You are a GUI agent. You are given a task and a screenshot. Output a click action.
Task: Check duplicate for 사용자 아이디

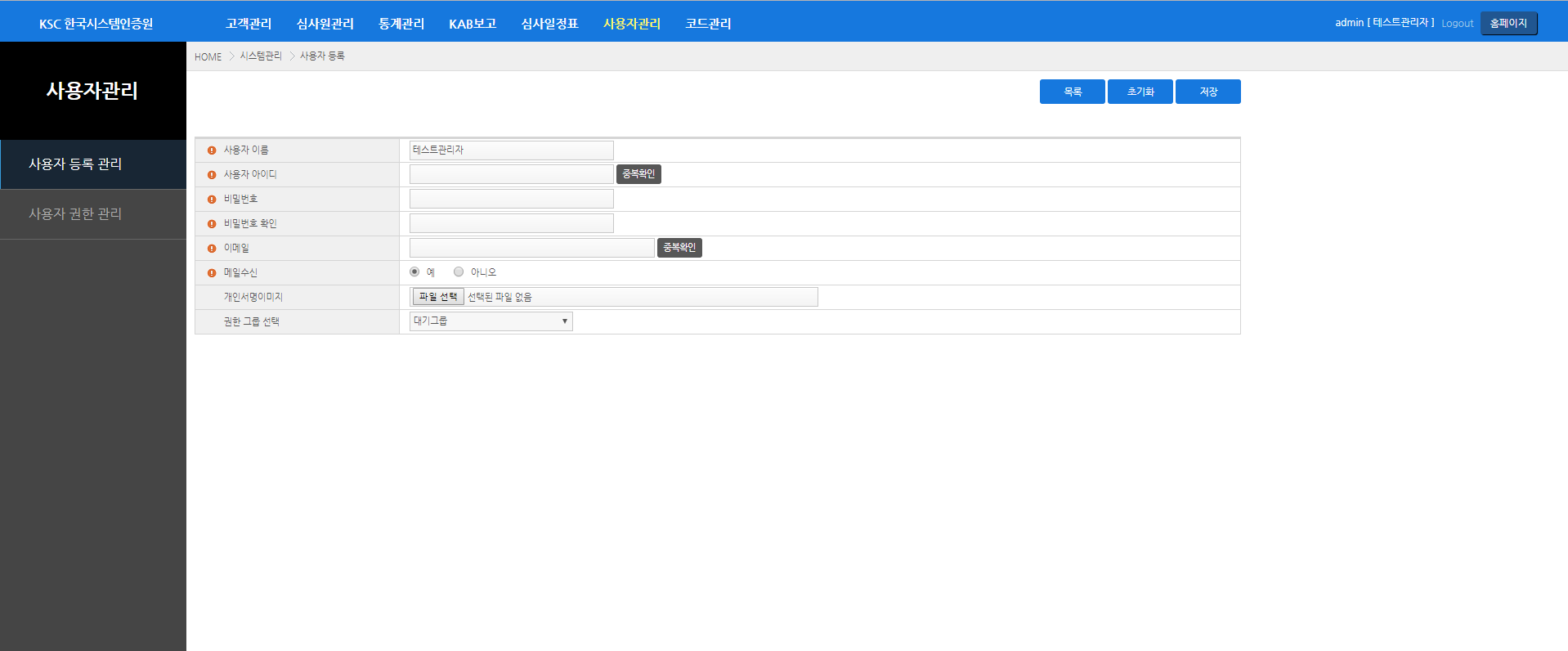[638, 174]
